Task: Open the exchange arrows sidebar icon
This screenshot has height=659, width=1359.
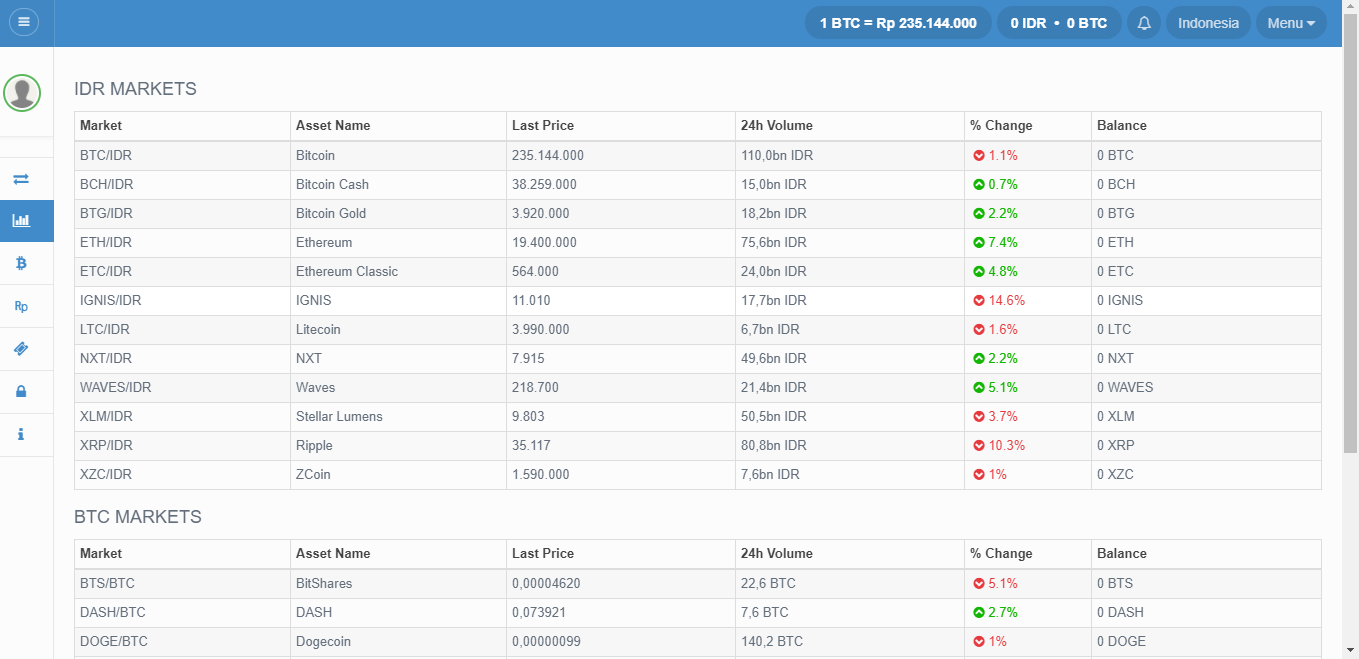Action: [x=21, y=179]
